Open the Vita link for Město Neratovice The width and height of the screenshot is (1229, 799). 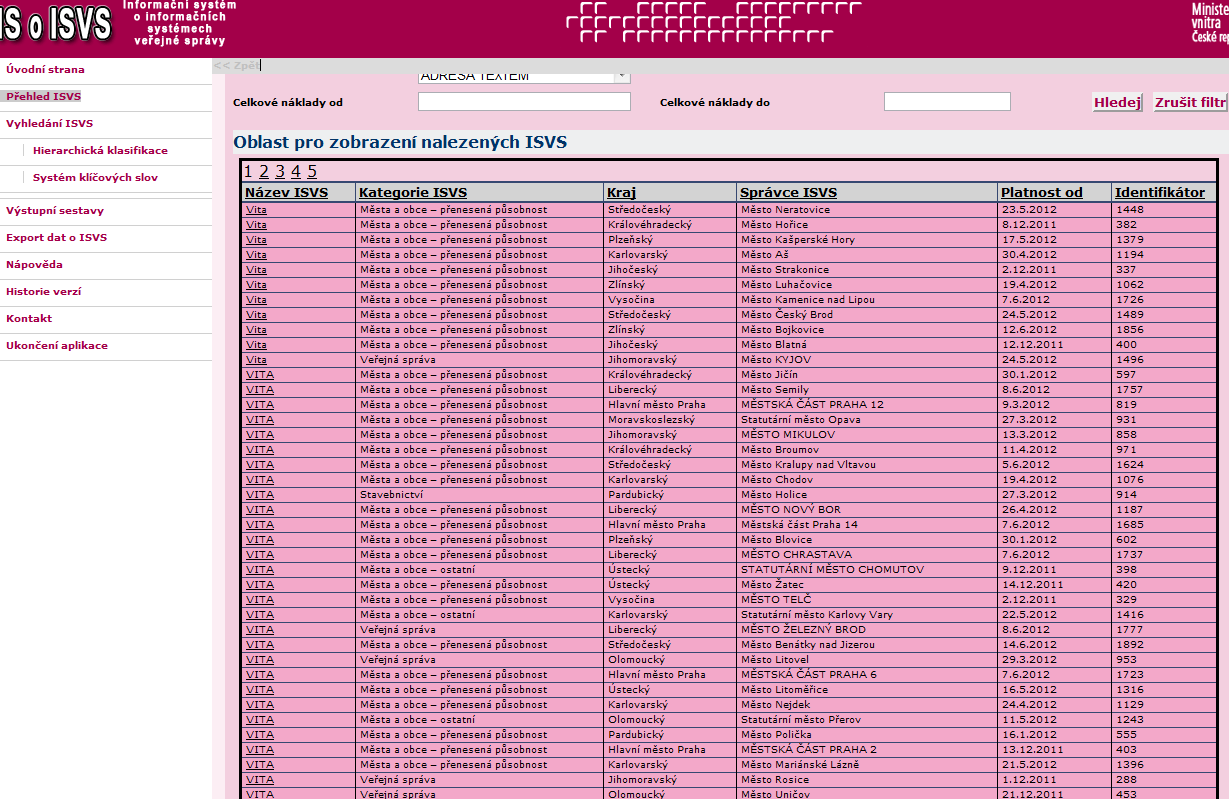256,210
